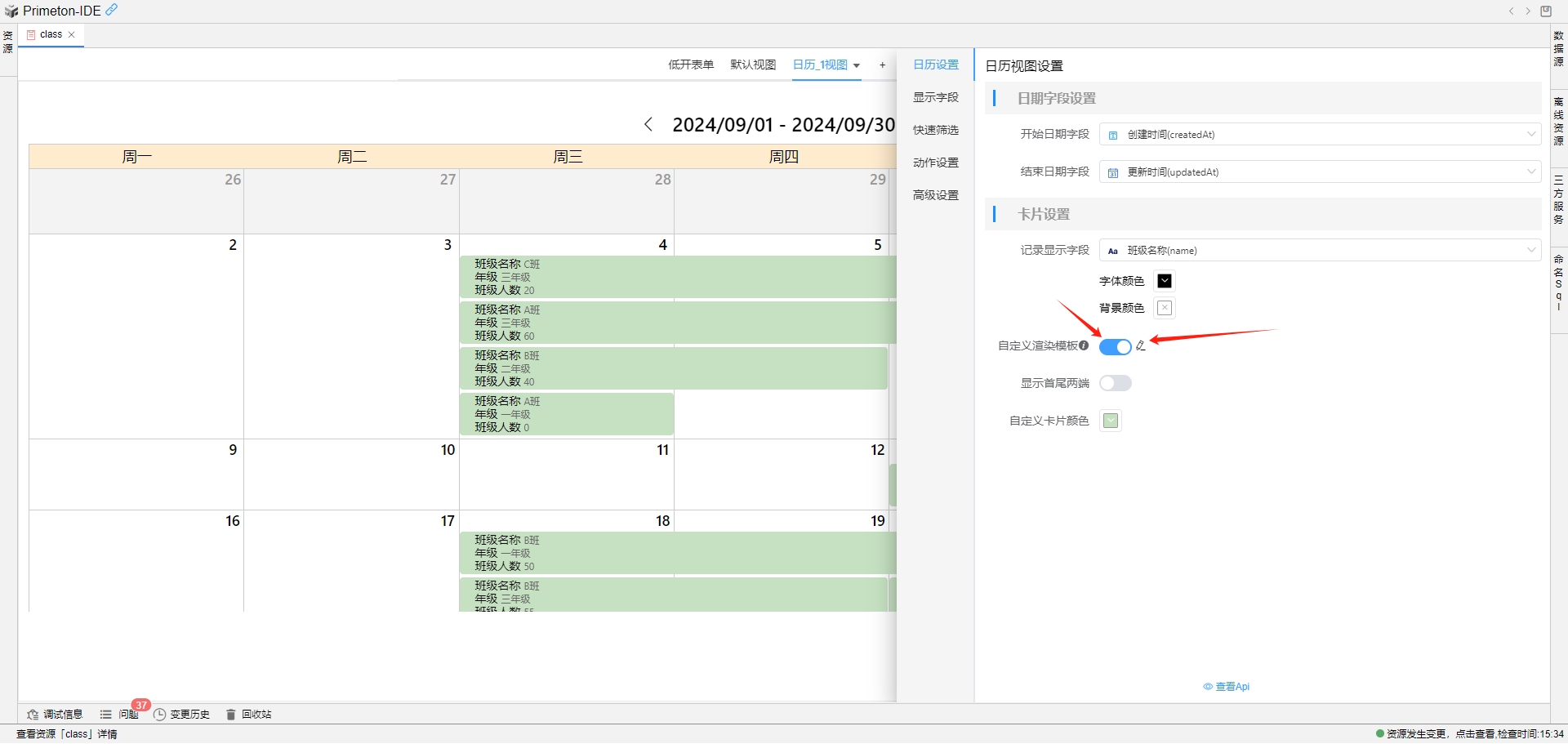Navigate to previous month with back chevron
Viewport: 1568px width, 744px height.
coord(648,124)
